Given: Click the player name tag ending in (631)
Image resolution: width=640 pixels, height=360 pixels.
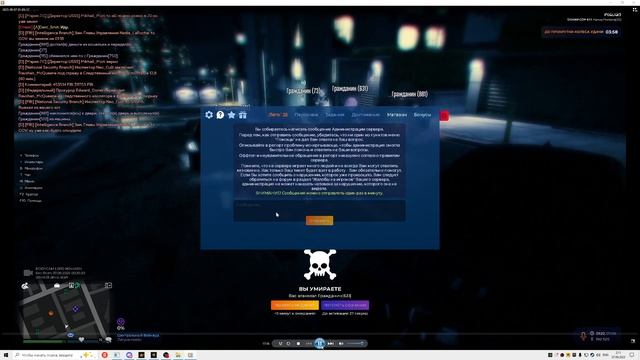Looking at the screenshot, I should pos(350,88).
